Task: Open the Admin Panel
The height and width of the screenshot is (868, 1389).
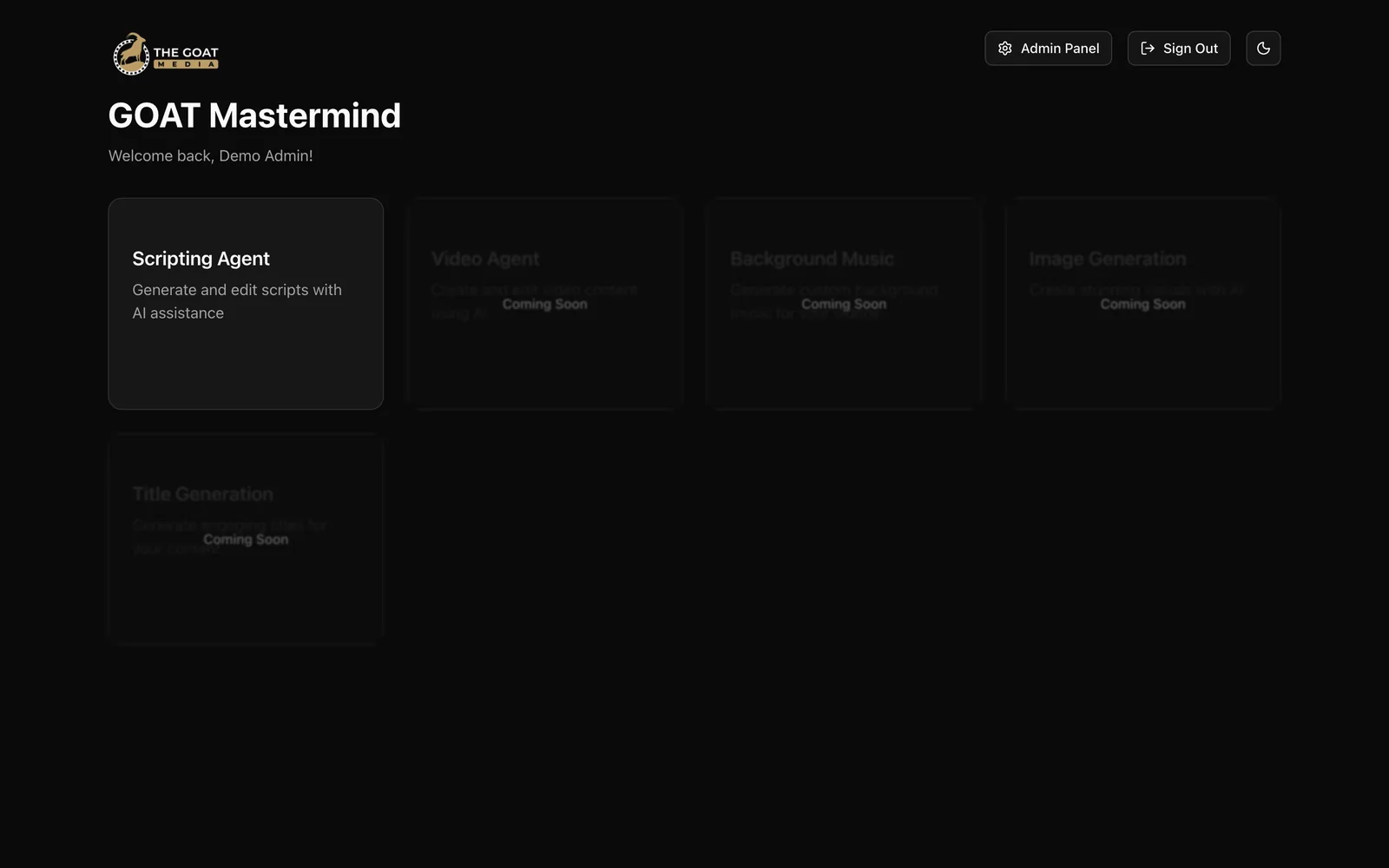Action: point(1048,49)
